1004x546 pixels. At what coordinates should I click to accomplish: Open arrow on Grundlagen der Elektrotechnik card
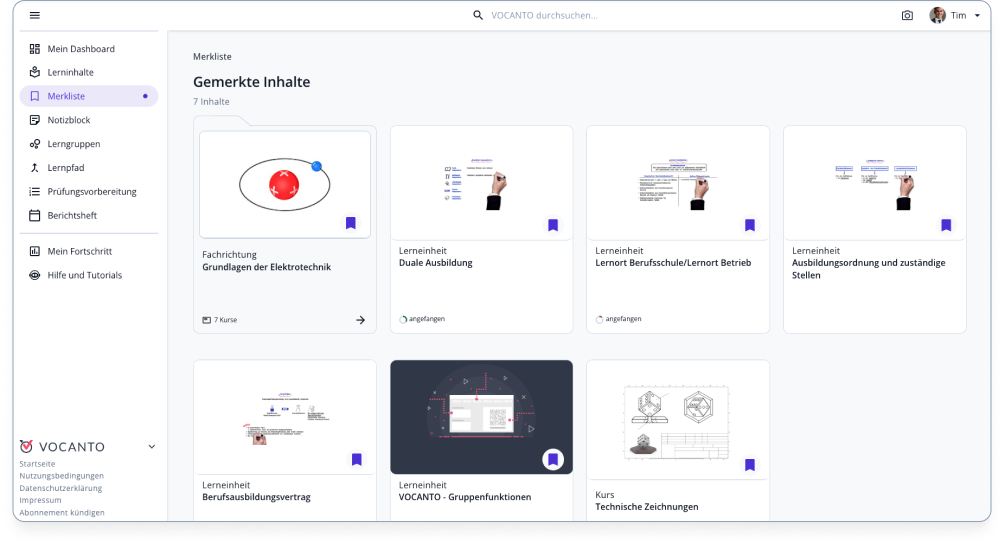tap(360, 320)
